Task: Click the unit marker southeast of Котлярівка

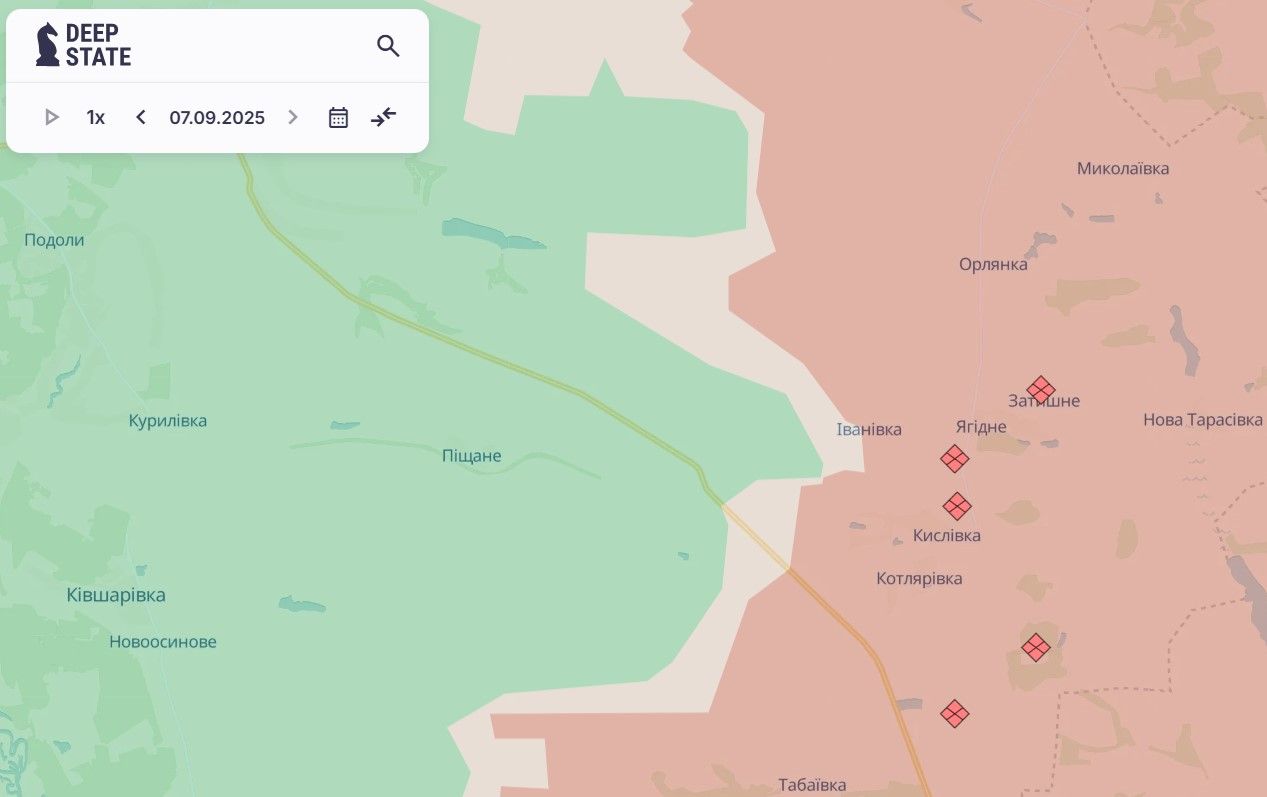Action: (x=1036, y=647)
